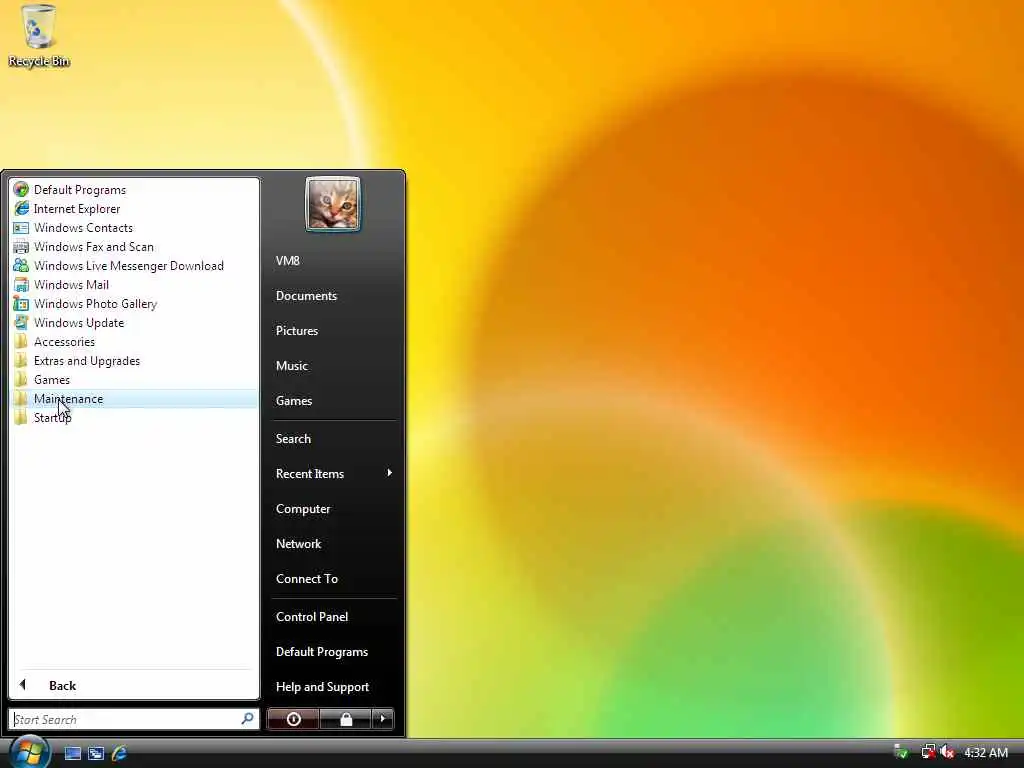Click the muted volume tray icon

(947, 752)
